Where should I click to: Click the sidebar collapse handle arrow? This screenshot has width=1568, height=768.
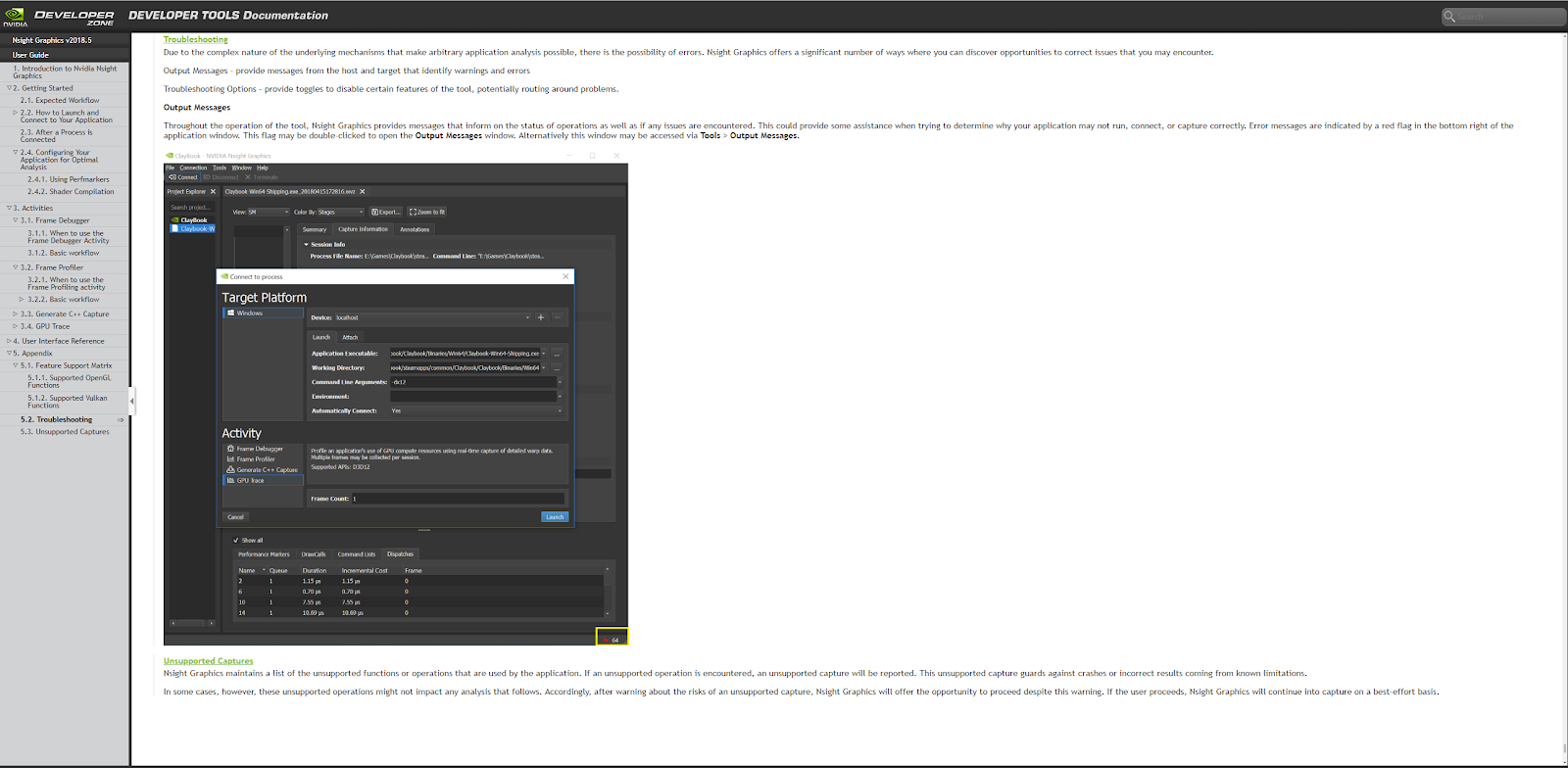131,400
